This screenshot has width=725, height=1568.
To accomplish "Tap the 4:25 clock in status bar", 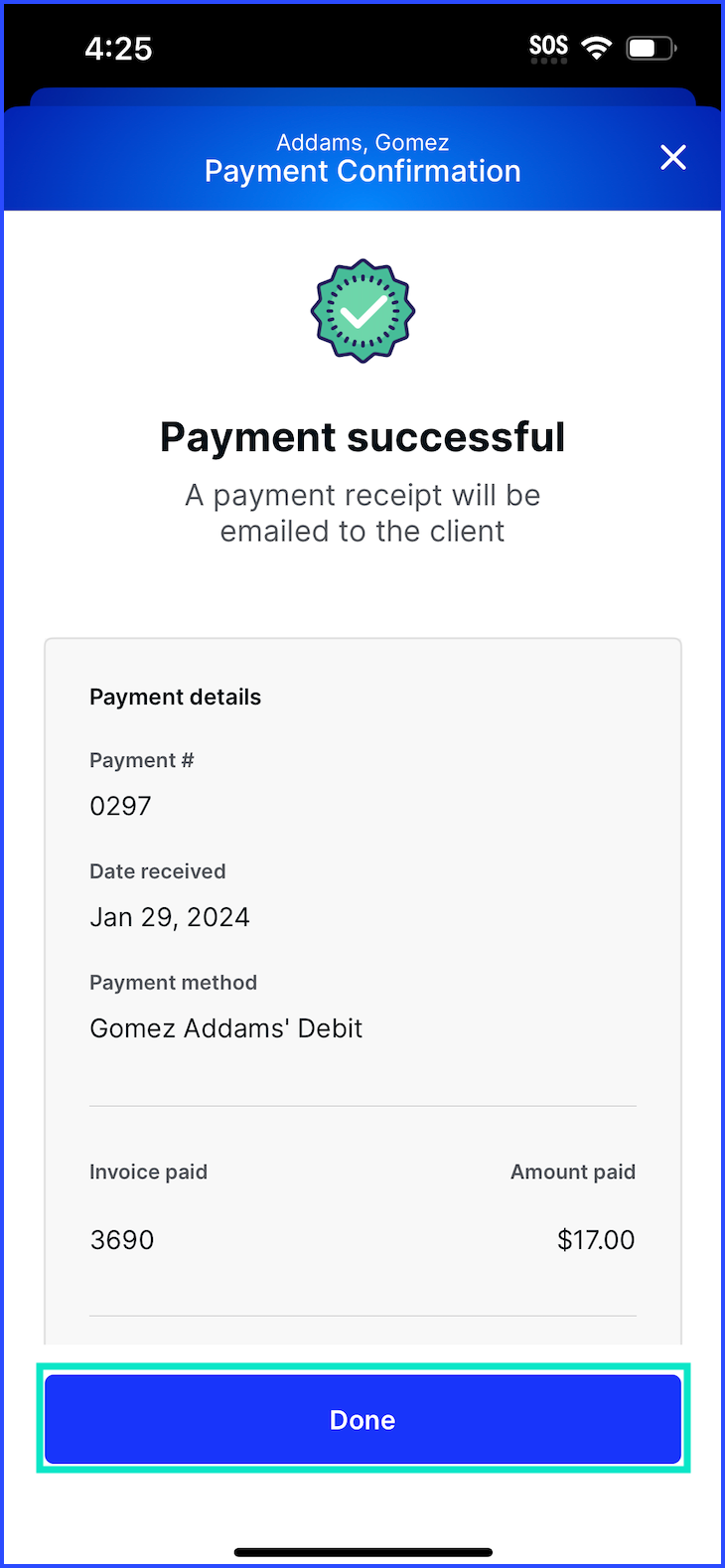I will 118,49.
